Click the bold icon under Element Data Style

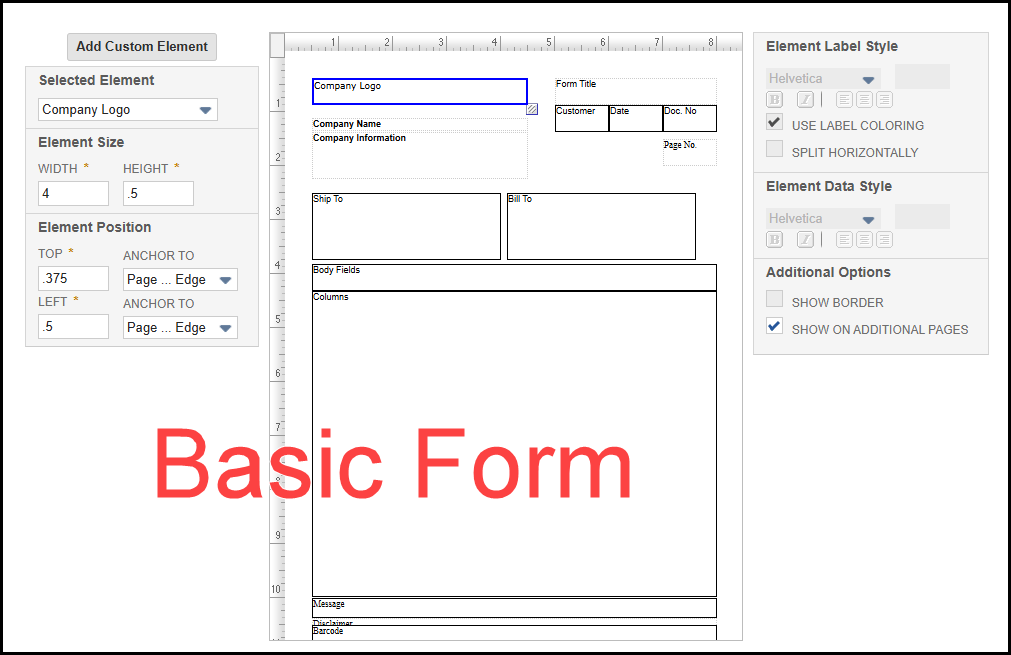tap(775, 239)
